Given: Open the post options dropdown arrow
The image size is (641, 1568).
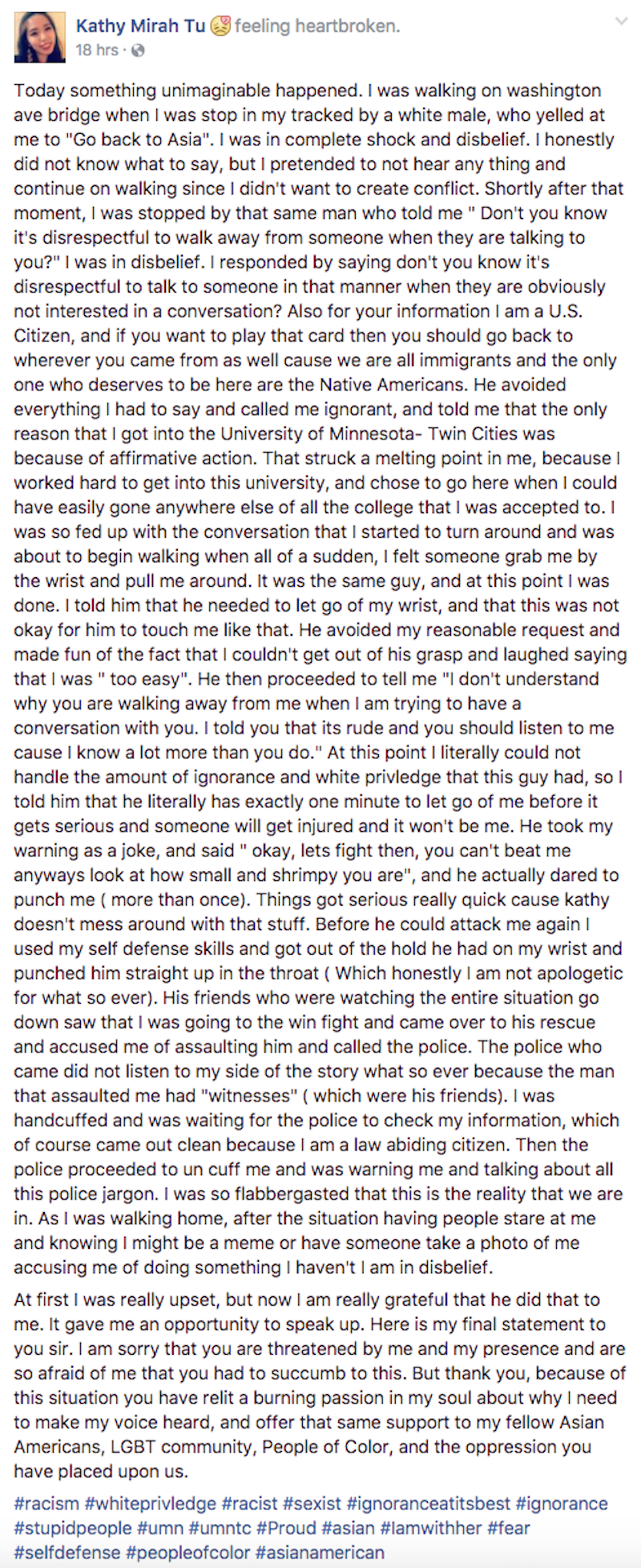Looking at the screenshot, I should tap(619, 21).
